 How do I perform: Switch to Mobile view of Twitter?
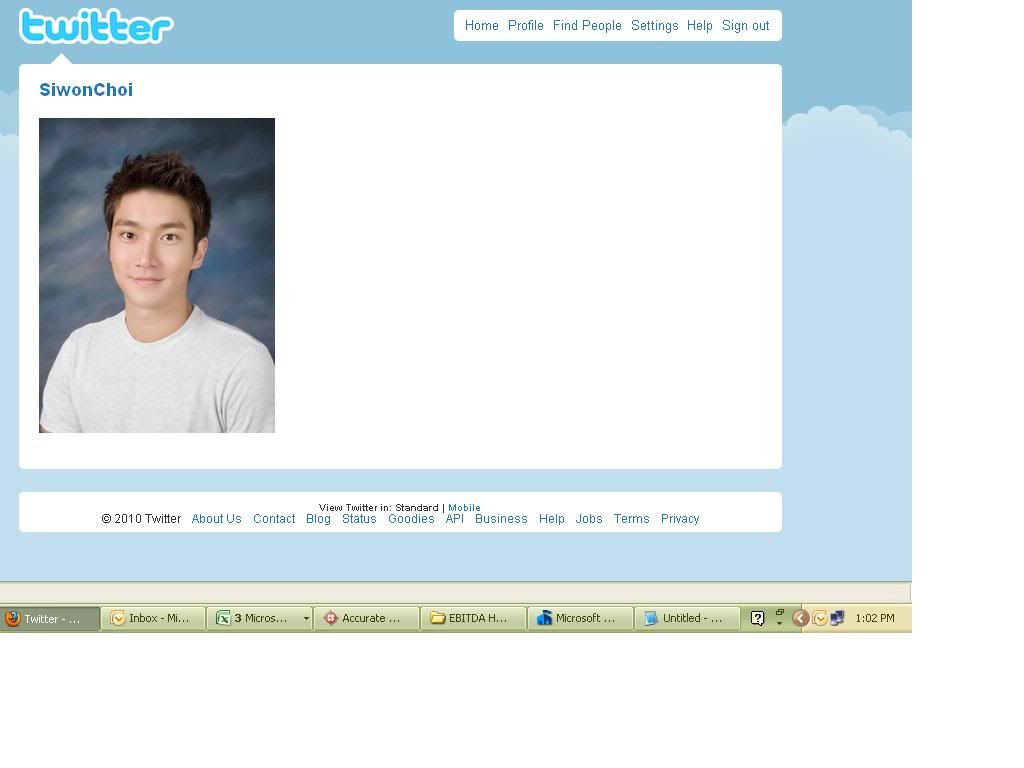[464, 507]
